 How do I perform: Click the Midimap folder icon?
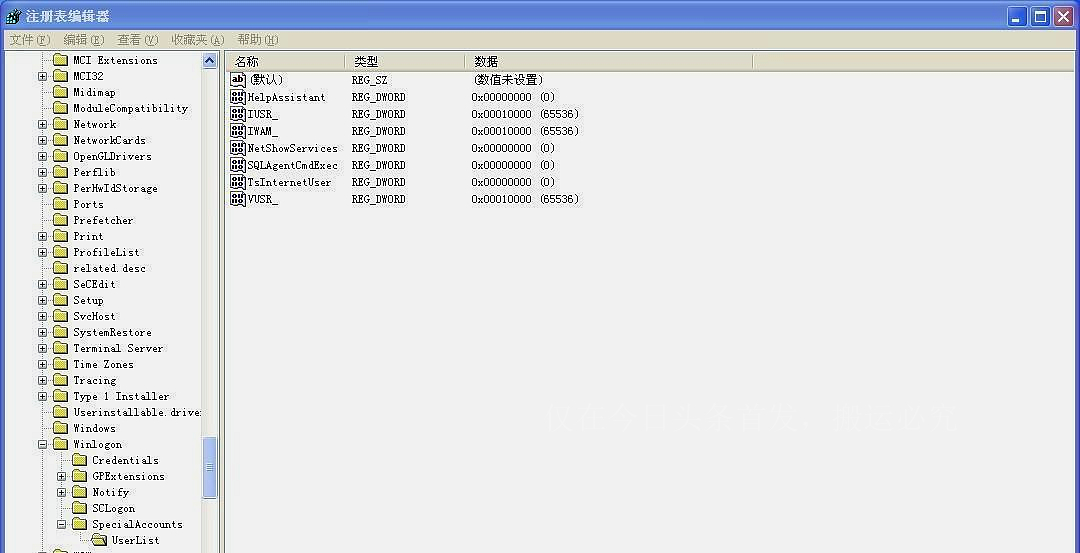(x=61, y=92)
